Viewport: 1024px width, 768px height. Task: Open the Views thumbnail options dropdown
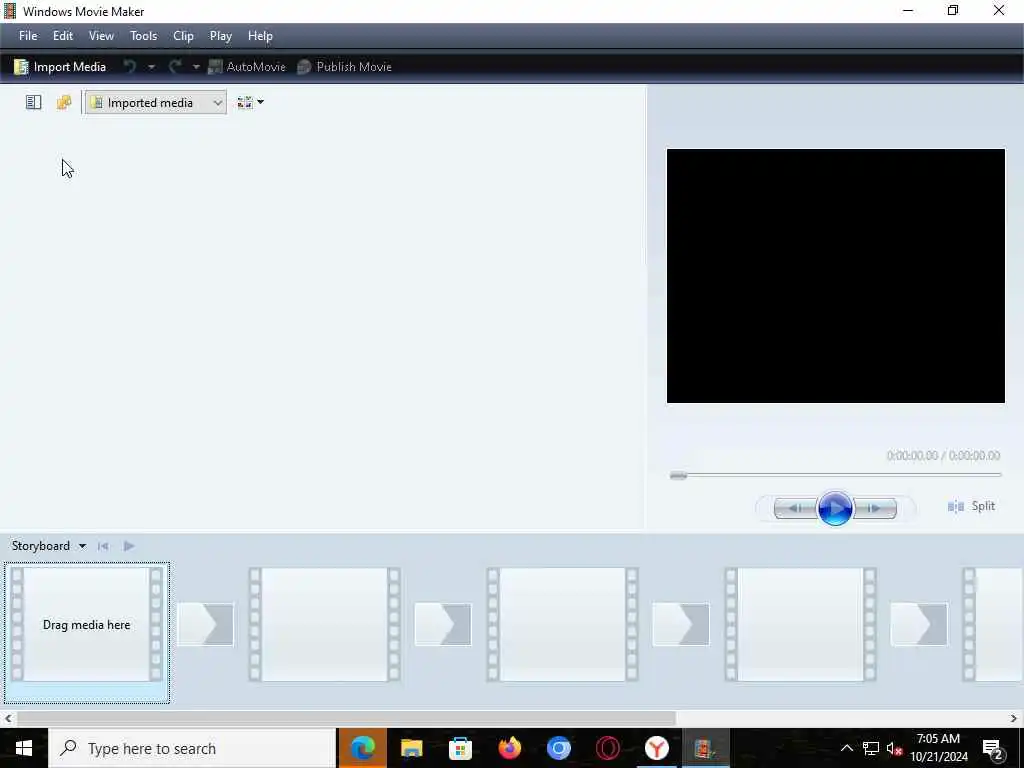click(x=251, y=103)
